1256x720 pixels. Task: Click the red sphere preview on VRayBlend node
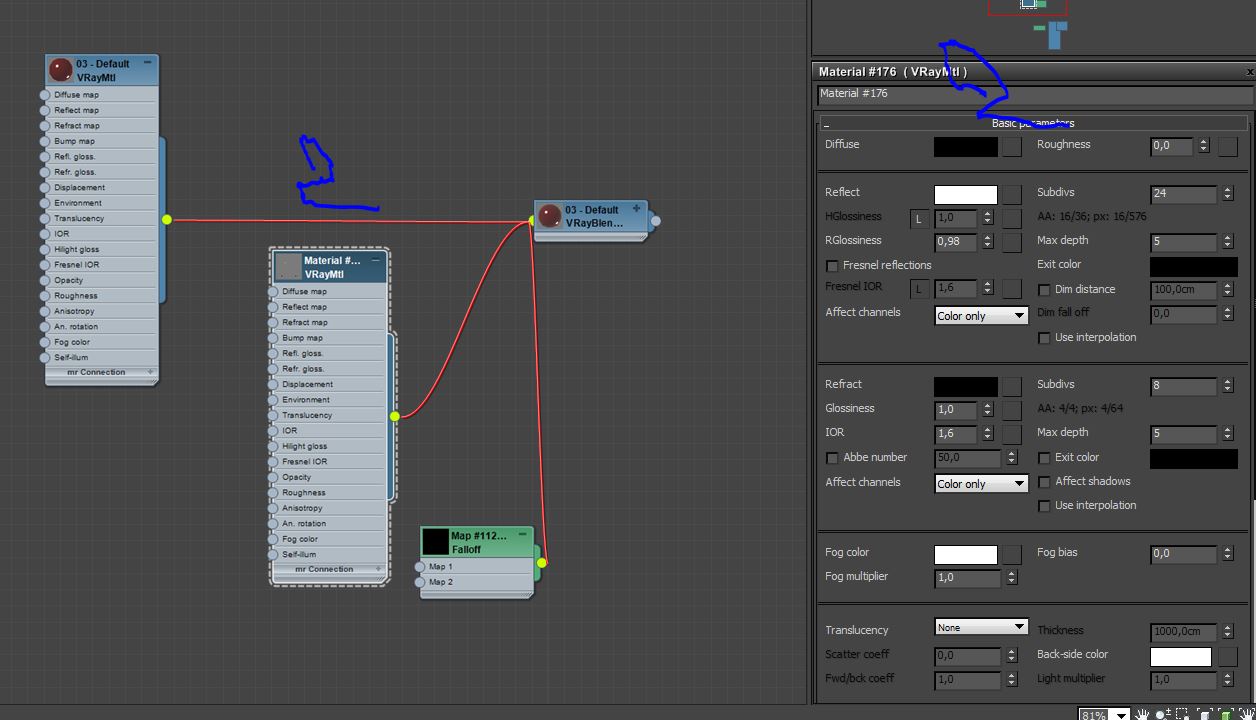[549, 216]
